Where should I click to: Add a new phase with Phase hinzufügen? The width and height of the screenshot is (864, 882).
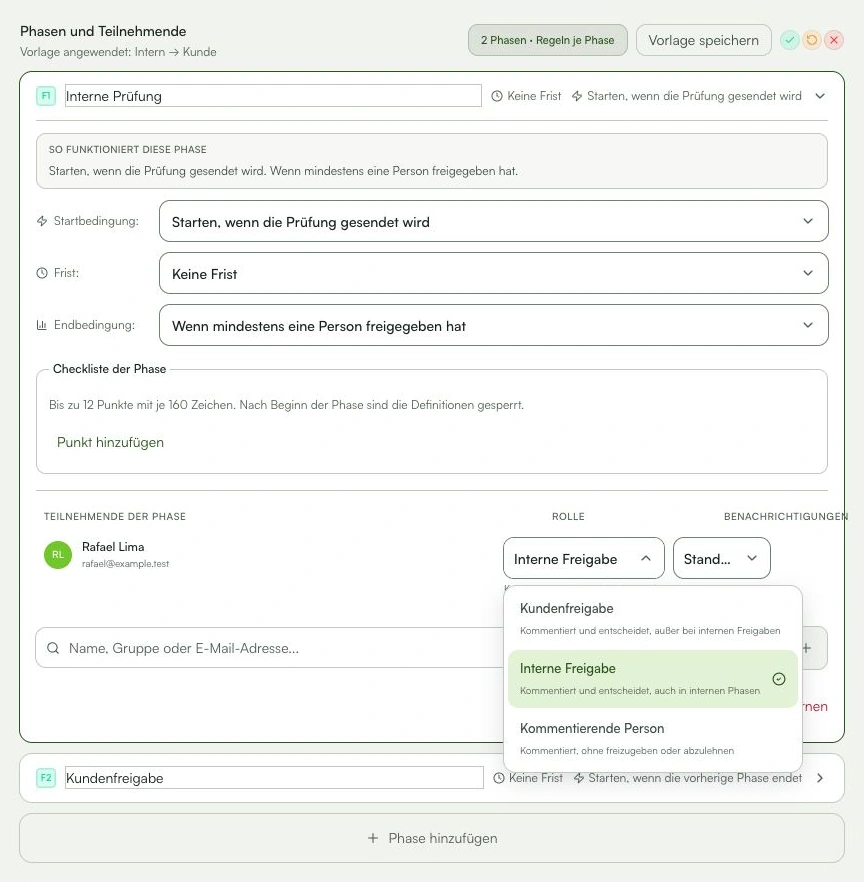pyautogui.click(x=432, y=838)
